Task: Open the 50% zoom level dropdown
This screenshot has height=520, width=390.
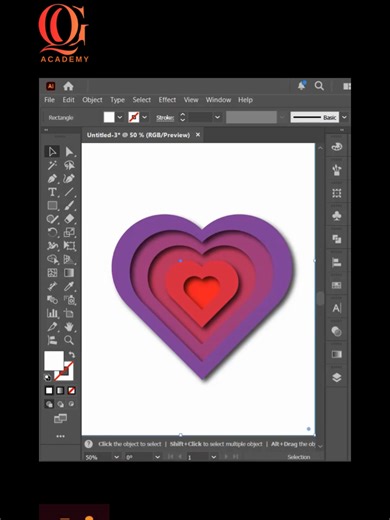Action: [x=117, y=457]
